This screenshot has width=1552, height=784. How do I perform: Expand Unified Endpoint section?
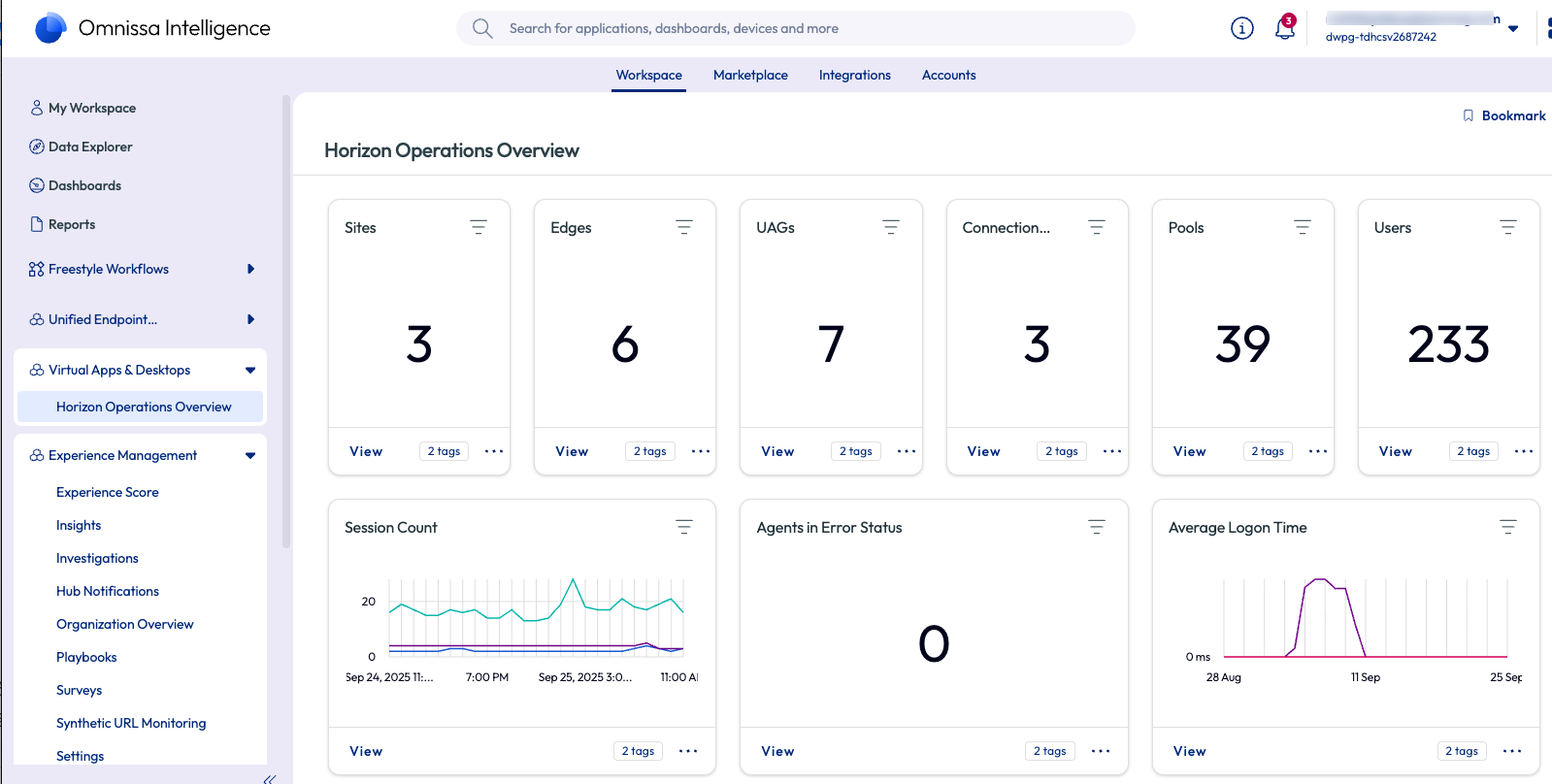tap(250, 319)
